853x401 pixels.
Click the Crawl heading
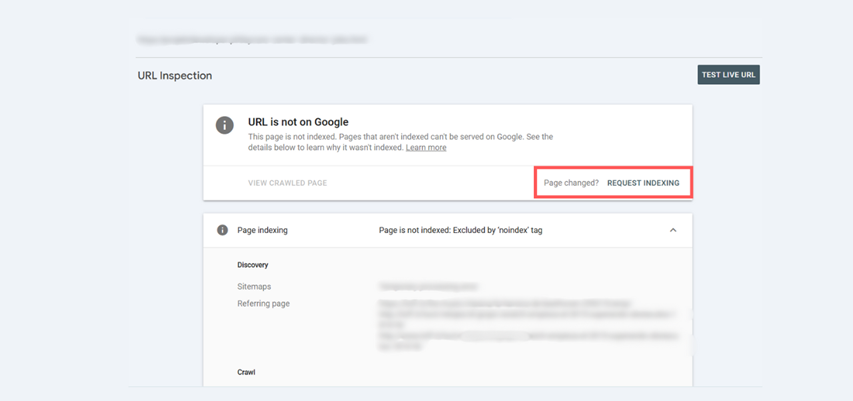tap(246, 373)
